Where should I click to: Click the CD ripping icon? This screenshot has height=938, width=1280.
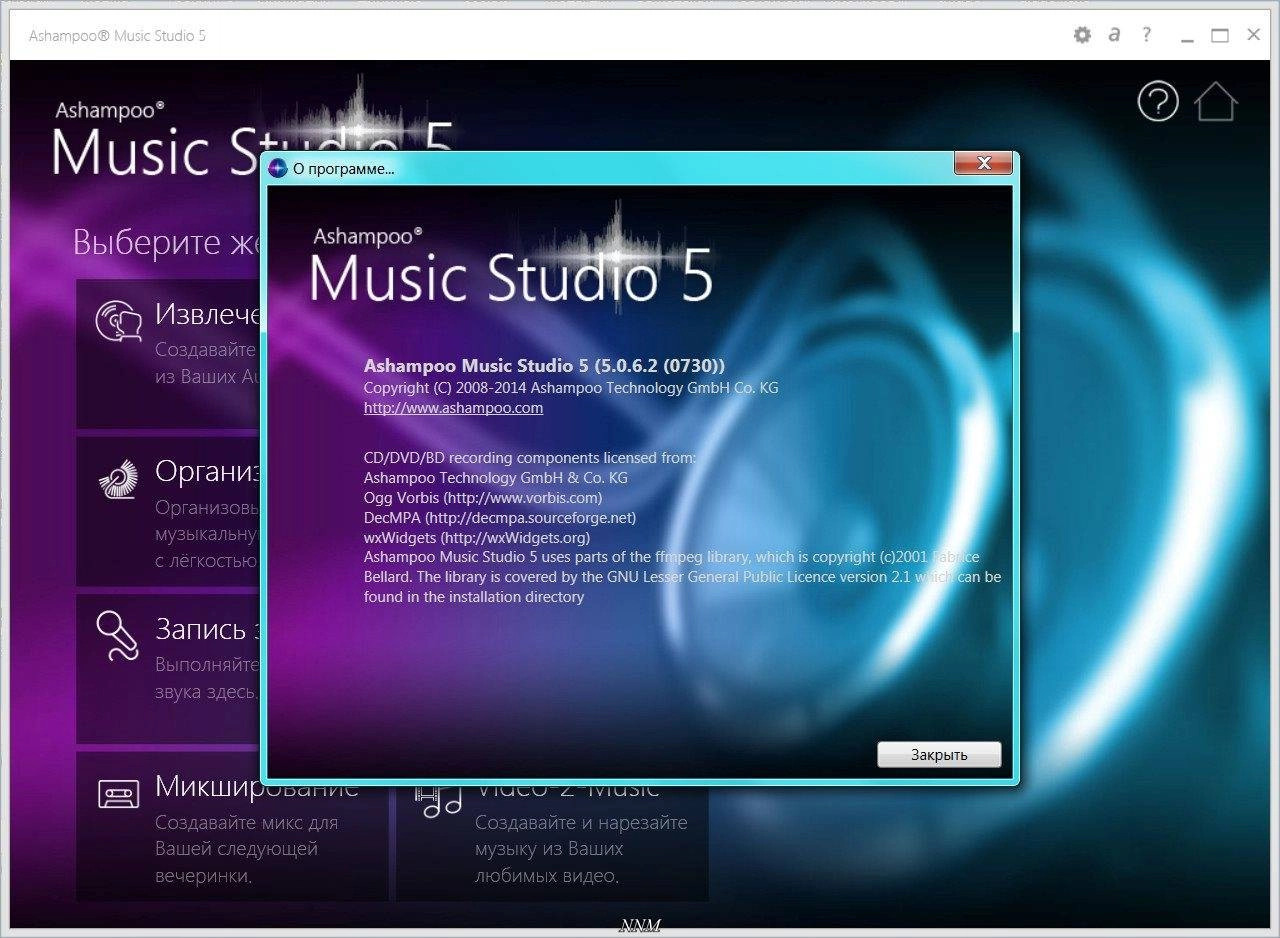[118, 323]
